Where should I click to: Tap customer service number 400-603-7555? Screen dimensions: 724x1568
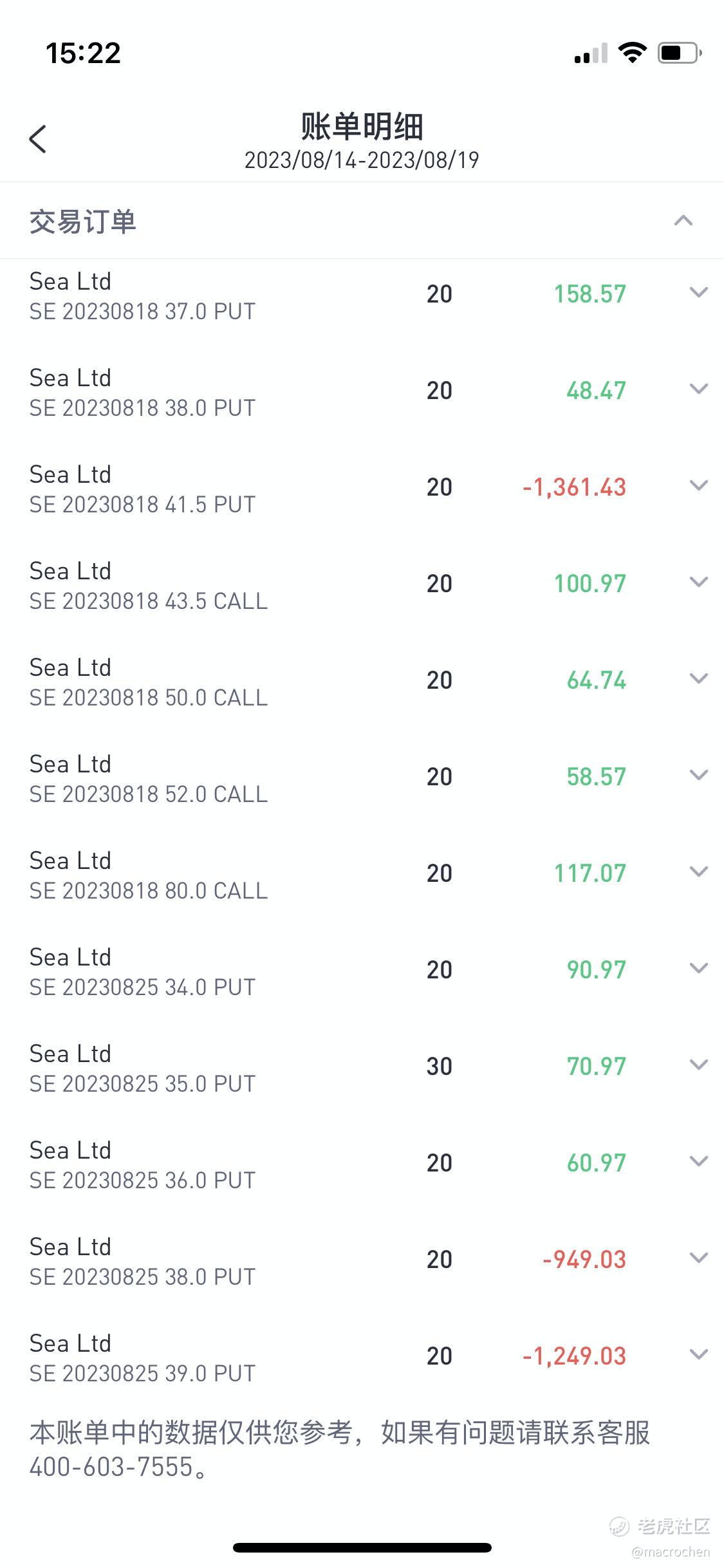111,1467
